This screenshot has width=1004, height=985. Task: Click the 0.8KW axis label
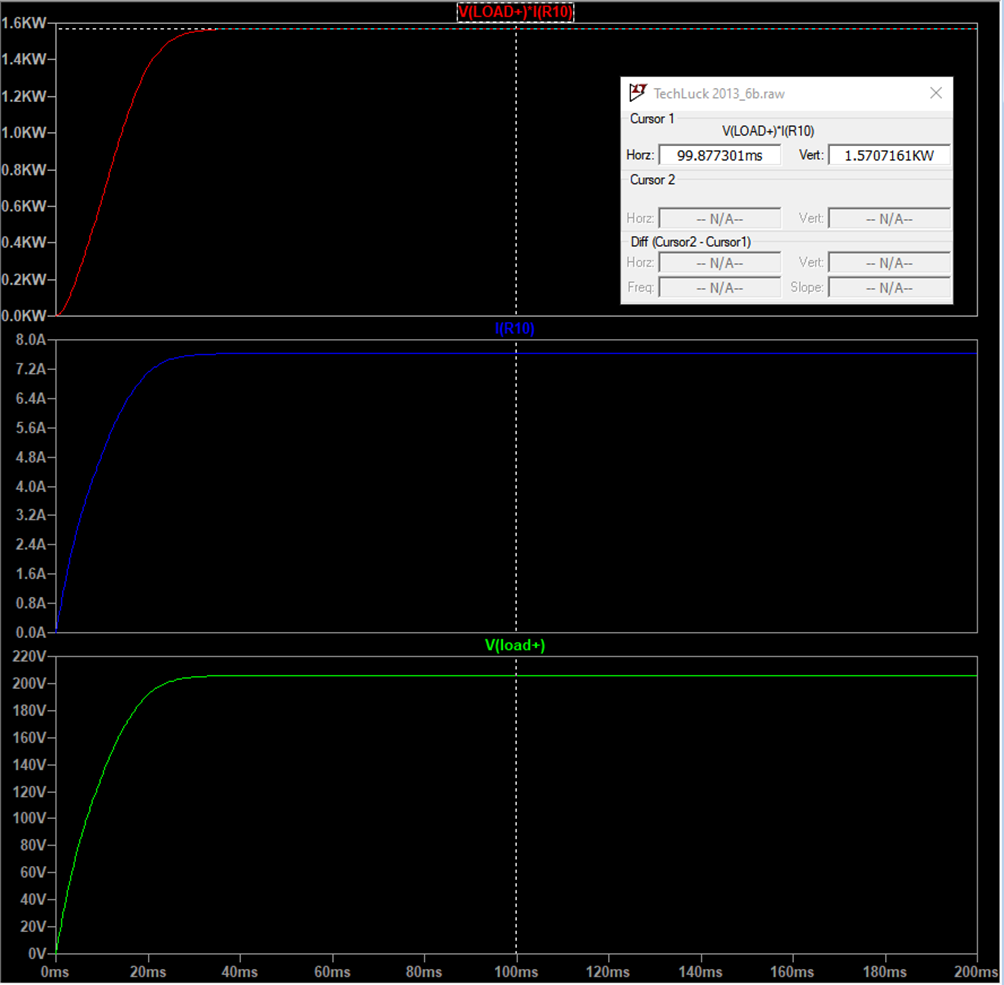point(24,170)
